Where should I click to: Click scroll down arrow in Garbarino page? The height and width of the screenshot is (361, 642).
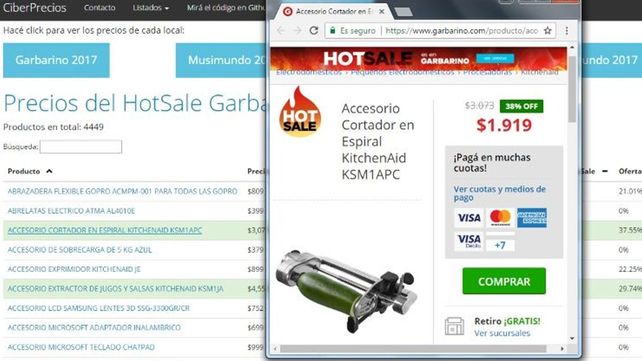coord(572,338)
